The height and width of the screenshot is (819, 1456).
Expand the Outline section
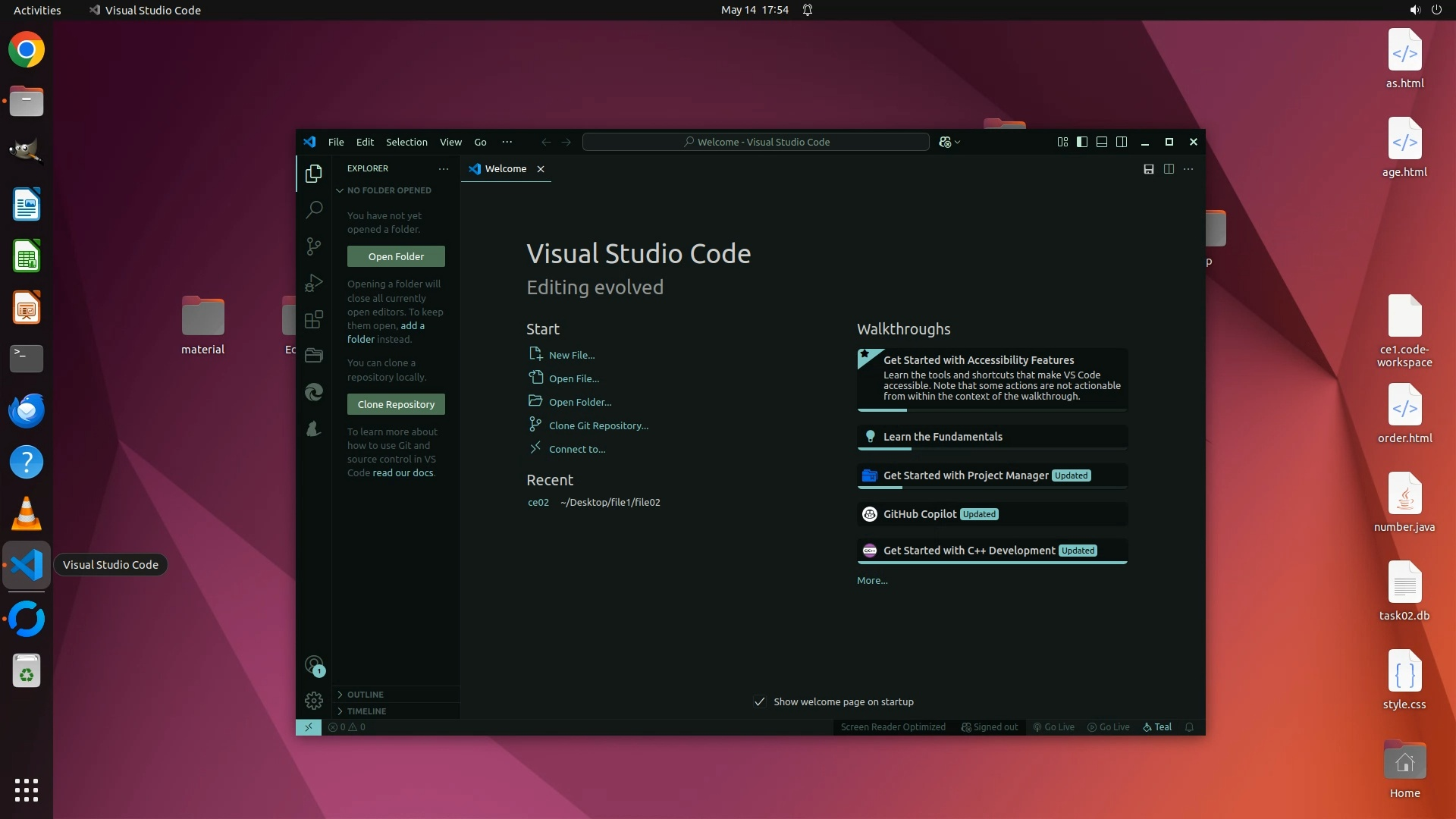pos(366,695)
